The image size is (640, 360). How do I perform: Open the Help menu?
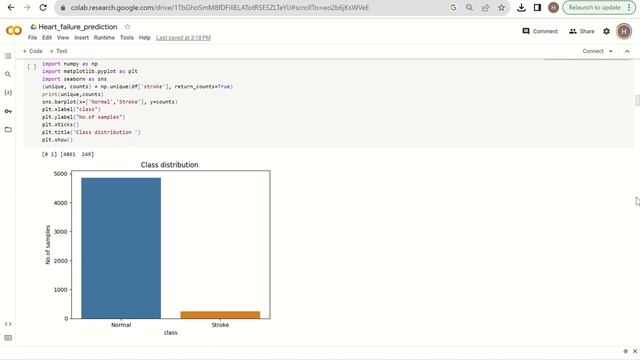point(144,38)
